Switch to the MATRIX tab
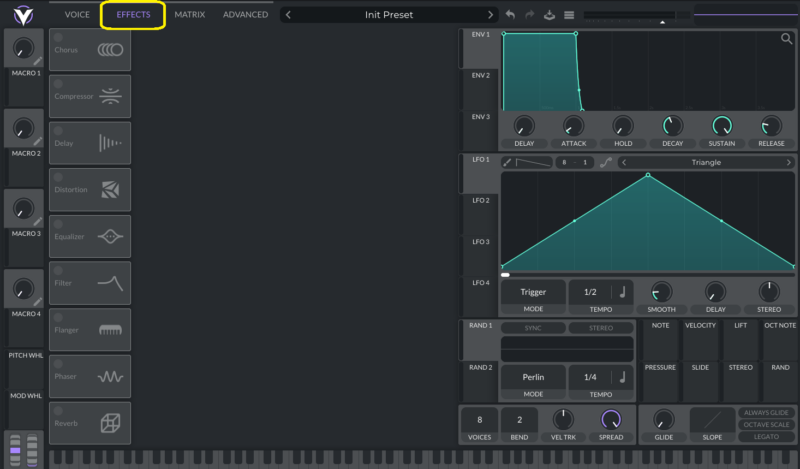Image resolution: width=800 pixels, height=469 pixels. point(189,15)
